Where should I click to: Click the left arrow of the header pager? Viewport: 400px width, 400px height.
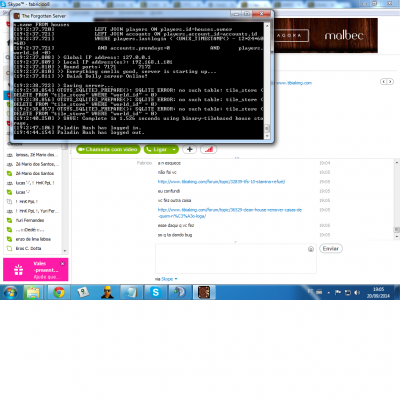click(384, 81)
